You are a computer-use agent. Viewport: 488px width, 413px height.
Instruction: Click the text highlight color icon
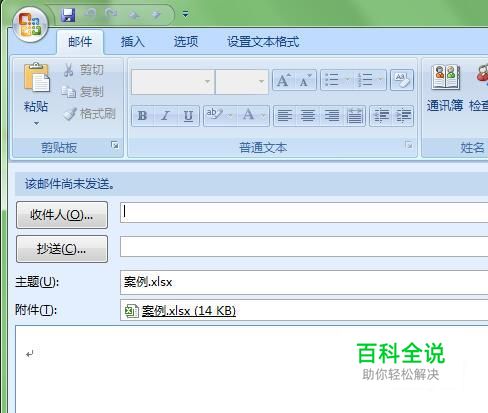pyautogui.click(x=214, y=115)
